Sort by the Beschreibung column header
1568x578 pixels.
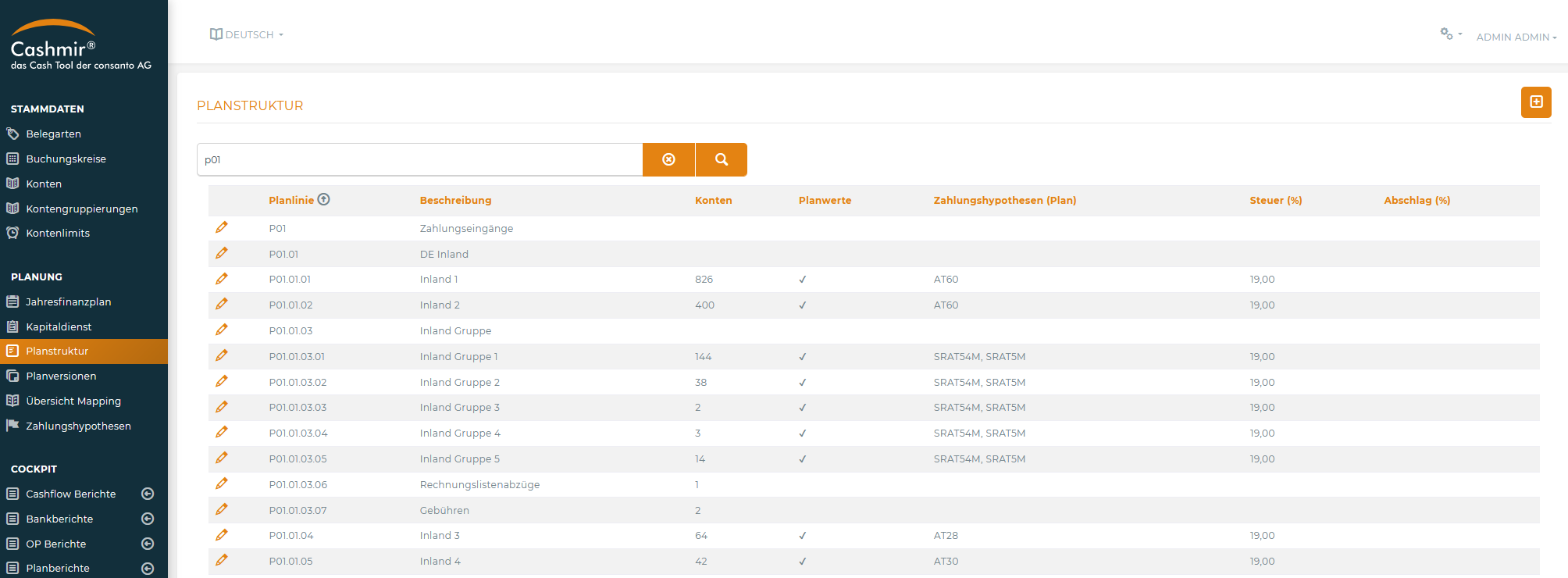(x=455, y=200)
